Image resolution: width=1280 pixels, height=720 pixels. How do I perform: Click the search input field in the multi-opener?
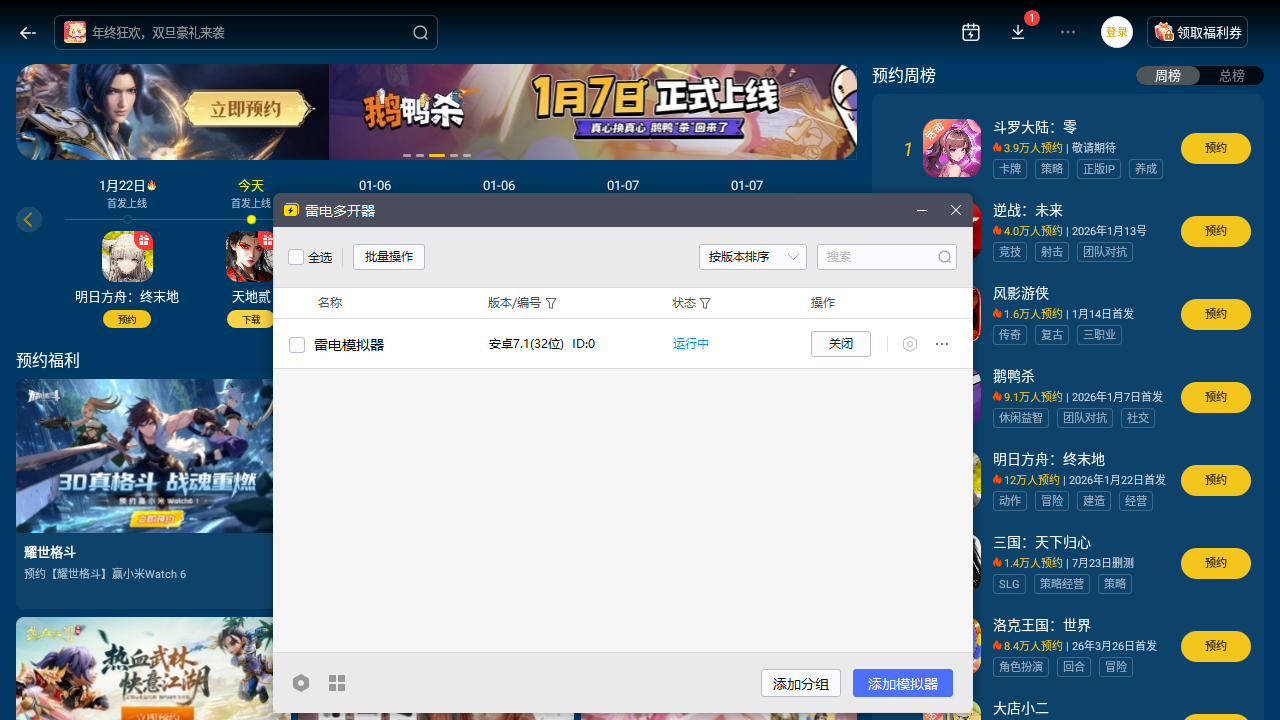[x=880, y=257]
